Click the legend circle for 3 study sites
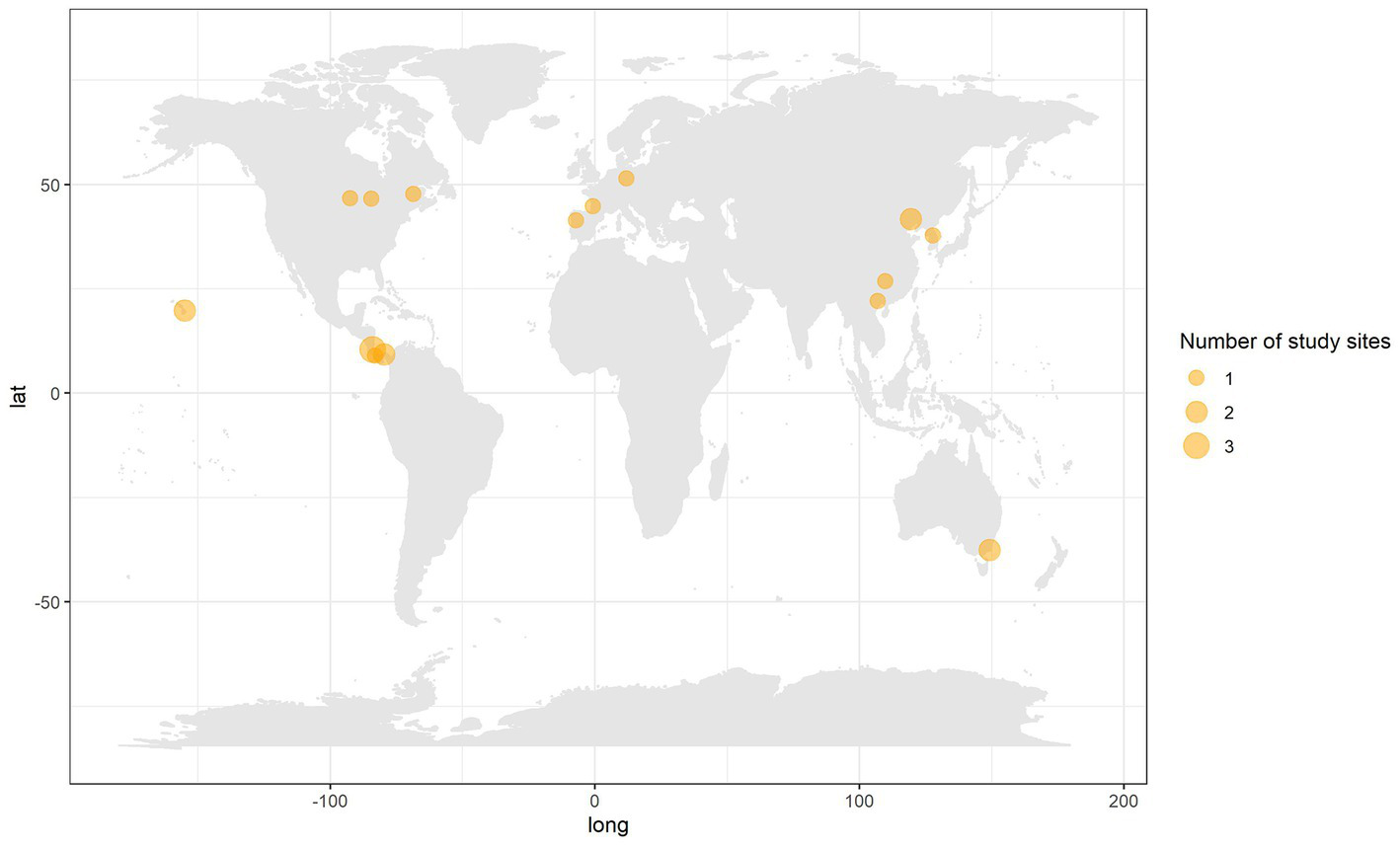This screenshot has height=849, width=1400. [1196, 446]
